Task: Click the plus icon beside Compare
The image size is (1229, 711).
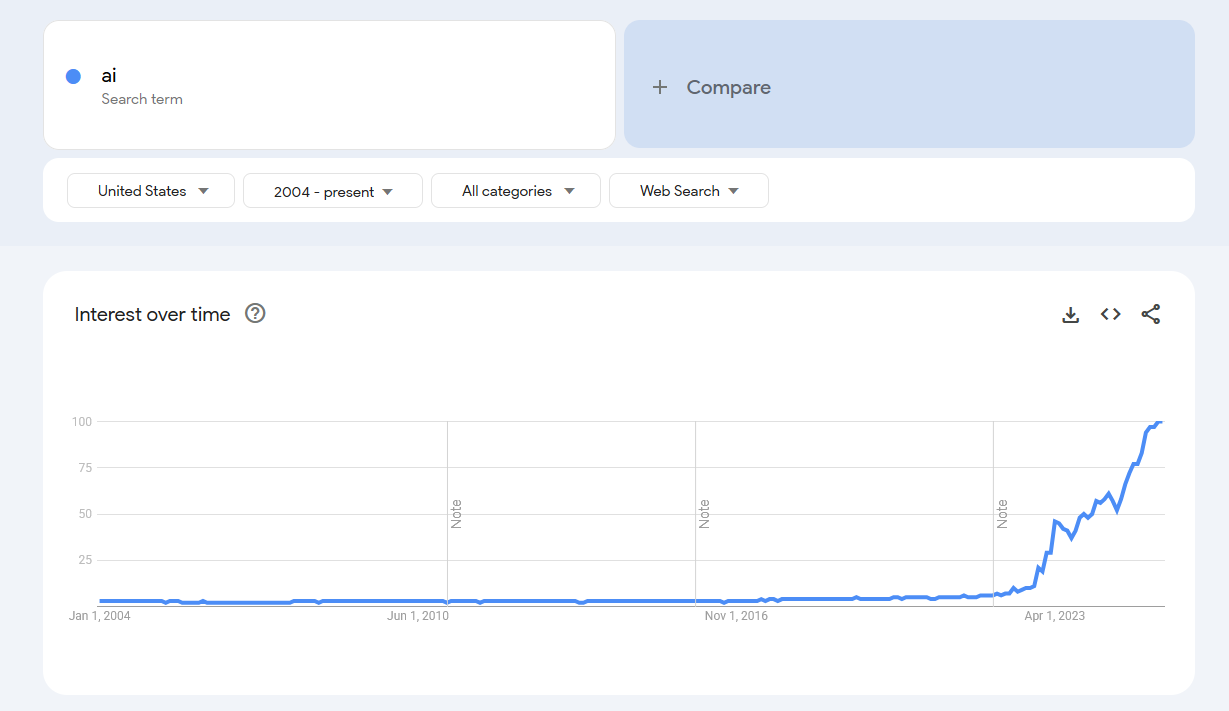Action: pyautogui.click(x=660, y=87)
